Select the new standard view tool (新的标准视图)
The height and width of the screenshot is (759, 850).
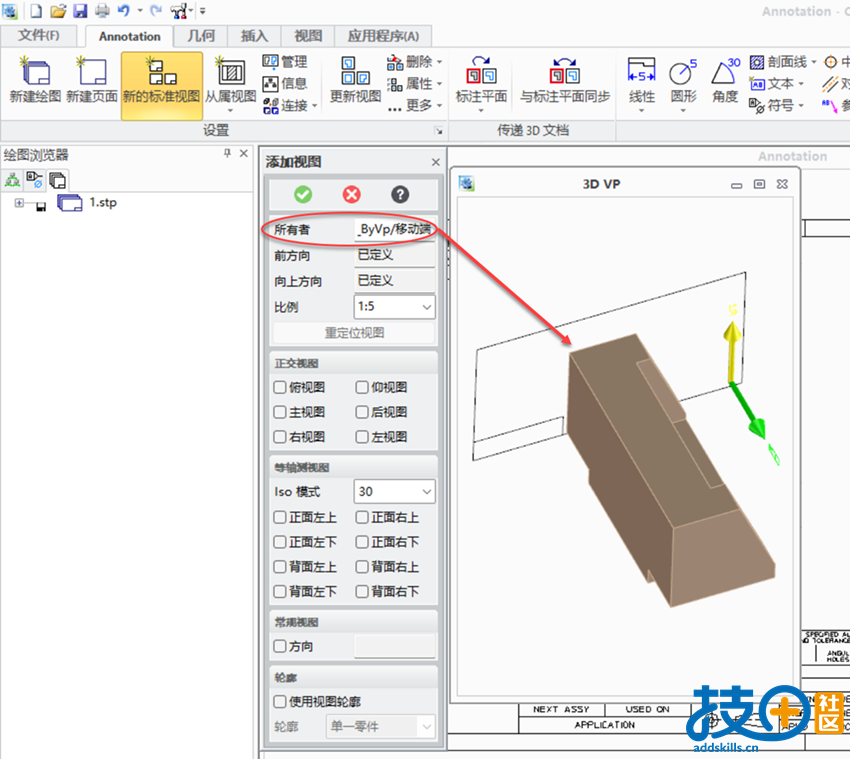point(162,85)
